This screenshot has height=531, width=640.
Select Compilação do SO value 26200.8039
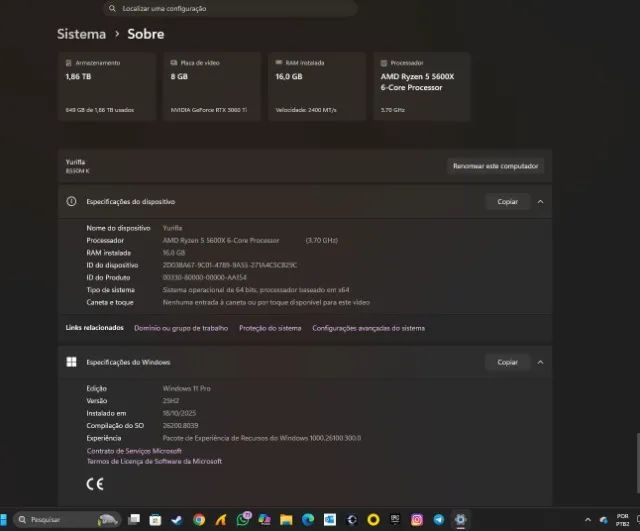[180, 425]
